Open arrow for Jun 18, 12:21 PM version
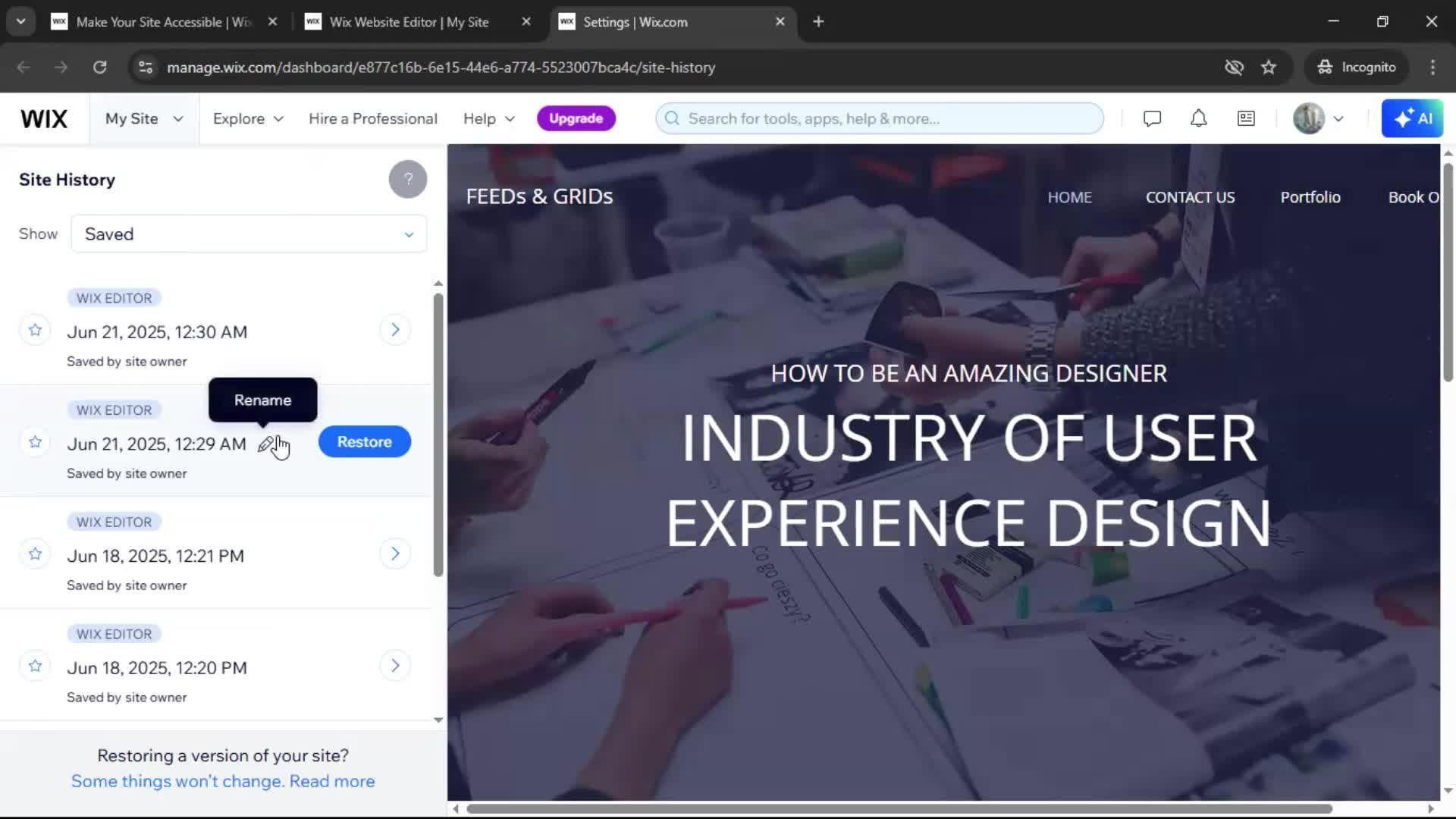The image size is (1456, 819). 395,554
